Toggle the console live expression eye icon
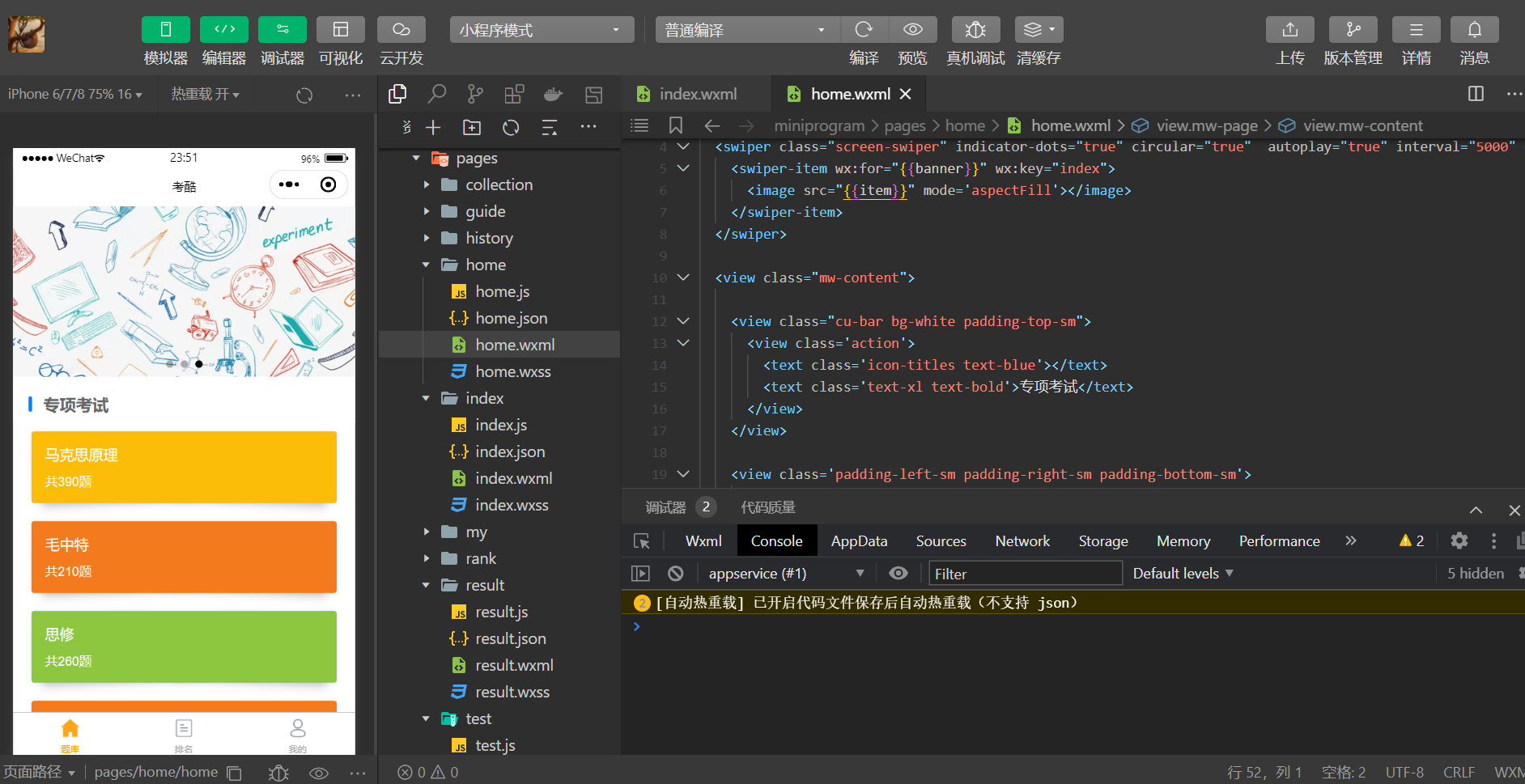Screen dimensions: 1525x784 898,574
